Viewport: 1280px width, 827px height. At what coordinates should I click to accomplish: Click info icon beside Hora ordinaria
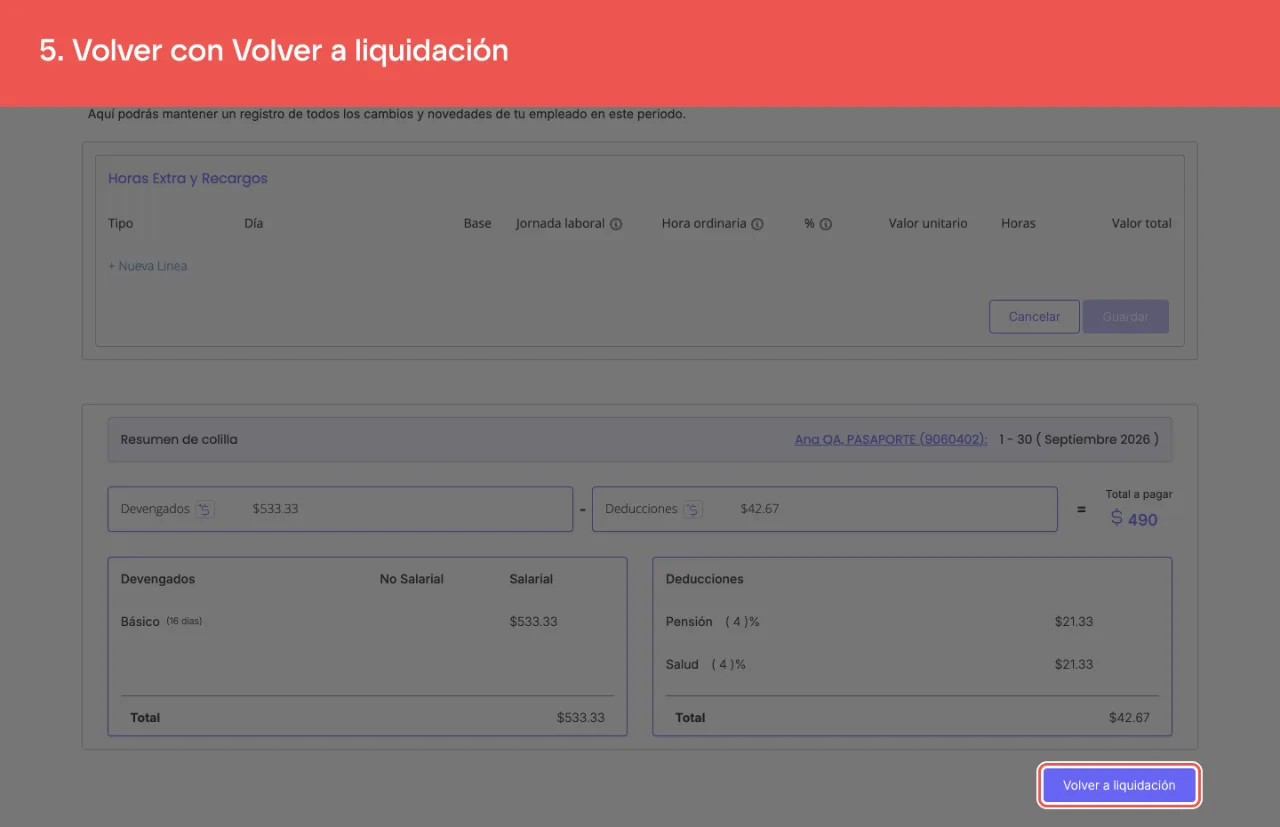(757, 224)
